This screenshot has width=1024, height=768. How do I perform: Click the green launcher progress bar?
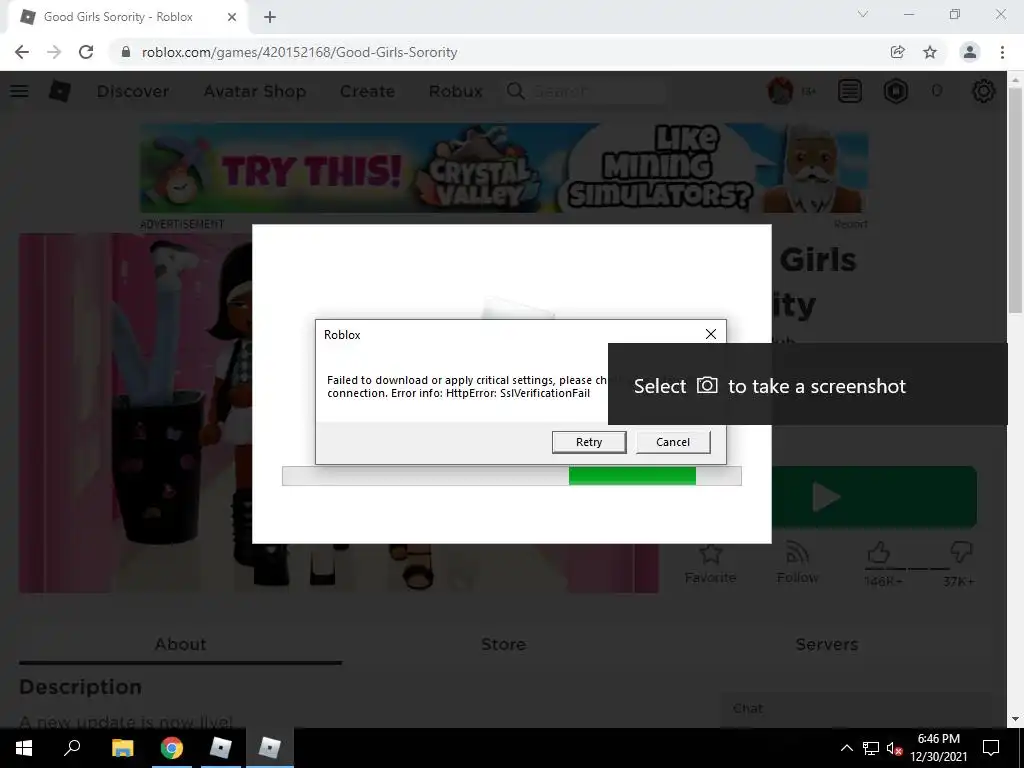point(511,476)
